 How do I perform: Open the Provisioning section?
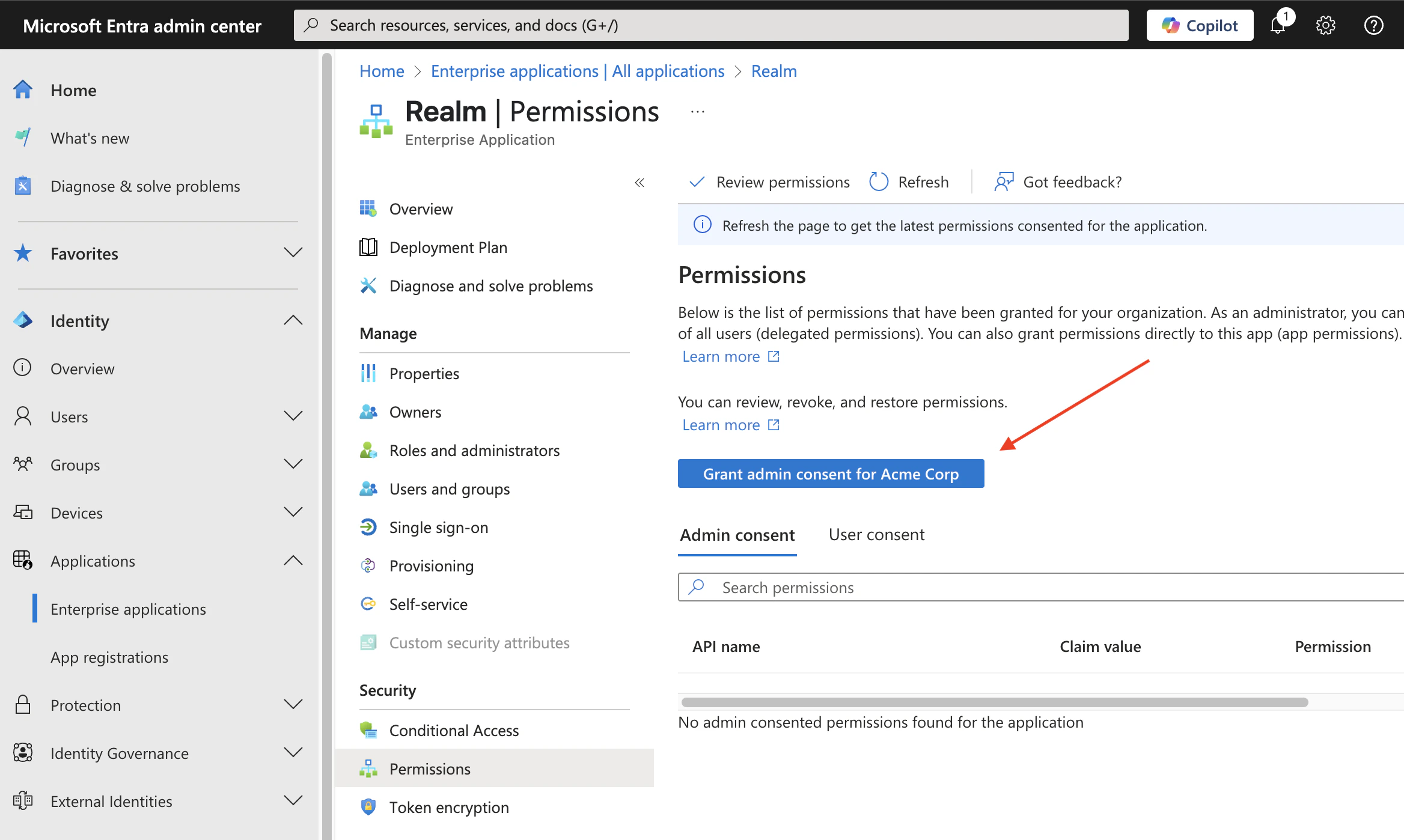coord(431,565)
